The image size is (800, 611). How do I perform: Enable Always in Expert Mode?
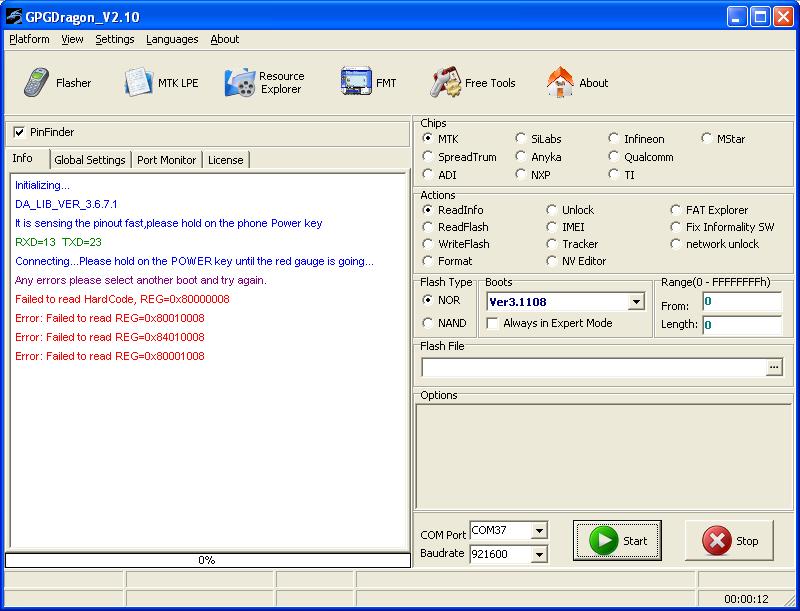[492, 323]
